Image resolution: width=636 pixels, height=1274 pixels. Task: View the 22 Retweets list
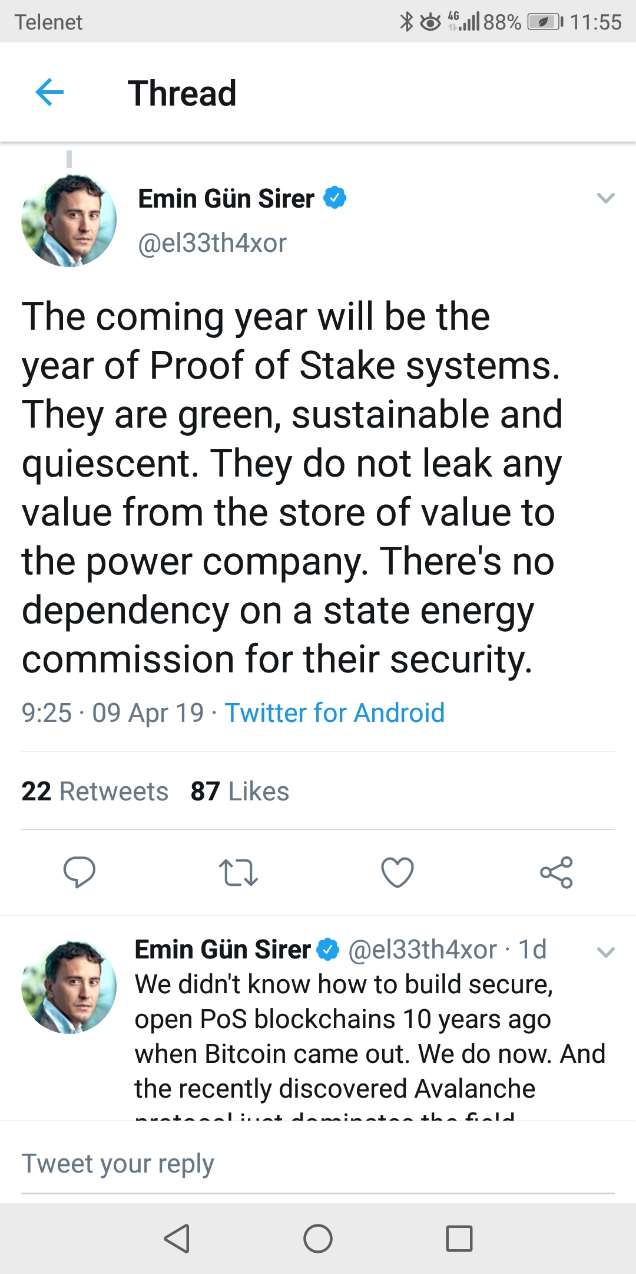point(95,791)
